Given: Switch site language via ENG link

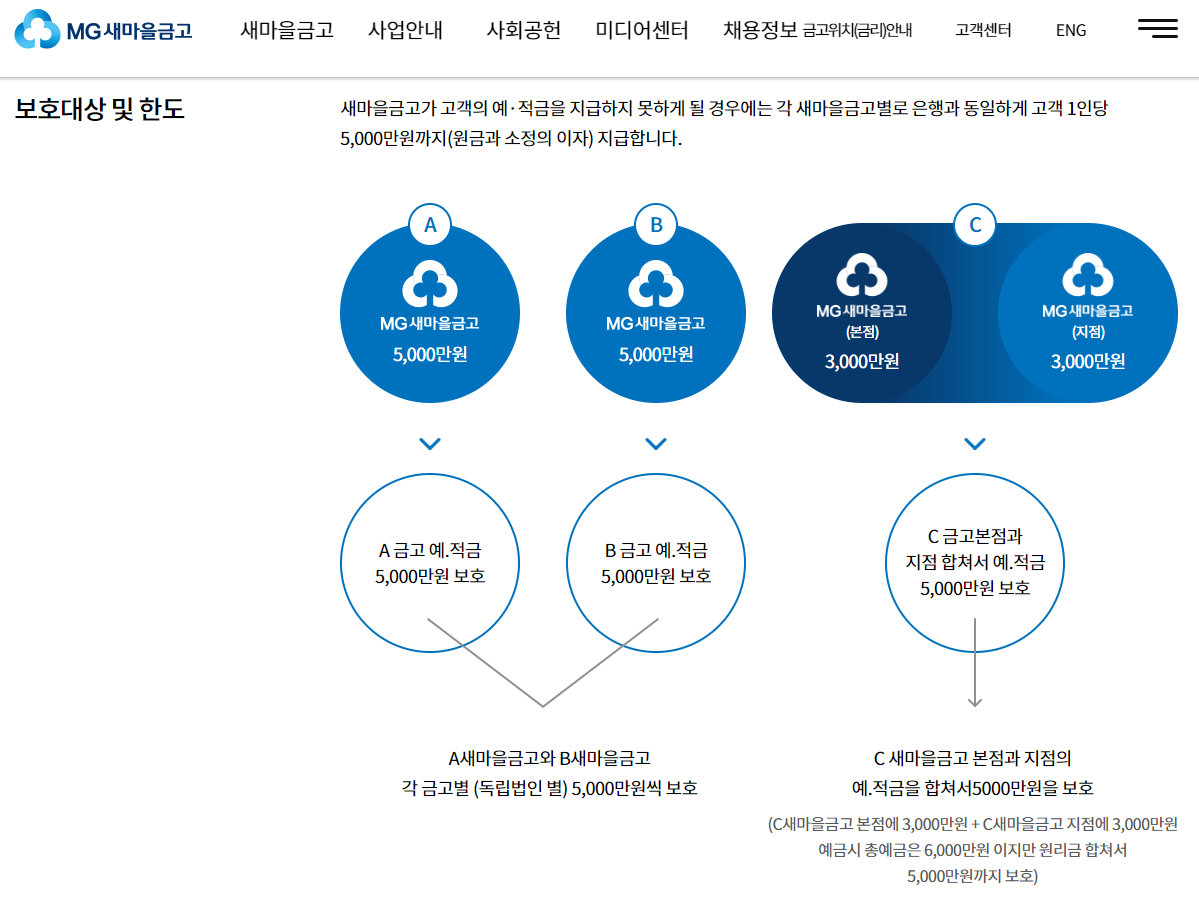Looking at the screenshot, I should 1071,31.
